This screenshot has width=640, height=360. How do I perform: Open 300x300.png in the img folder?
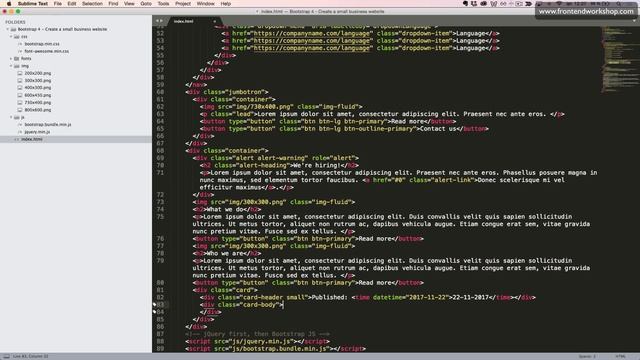tap(38, 81)
